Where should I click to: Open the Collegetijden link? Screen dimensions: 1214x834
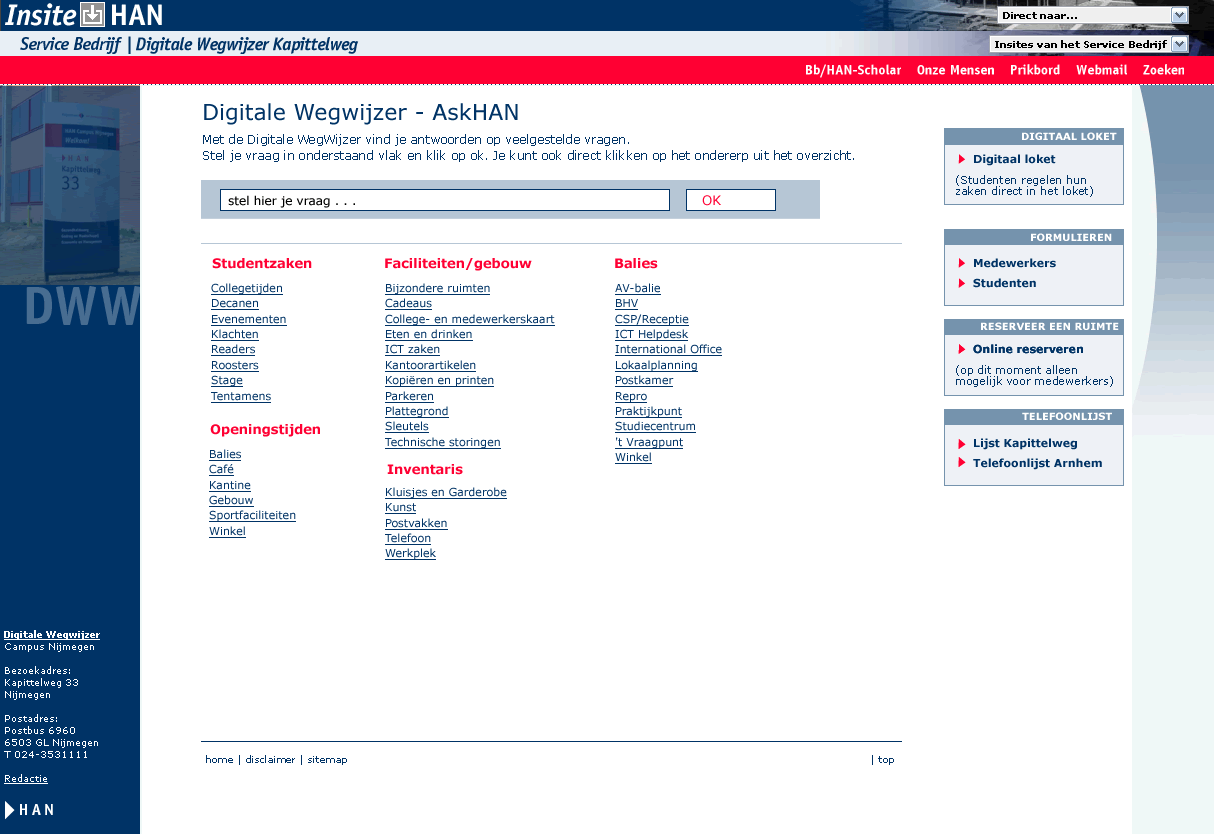[247, 288]
